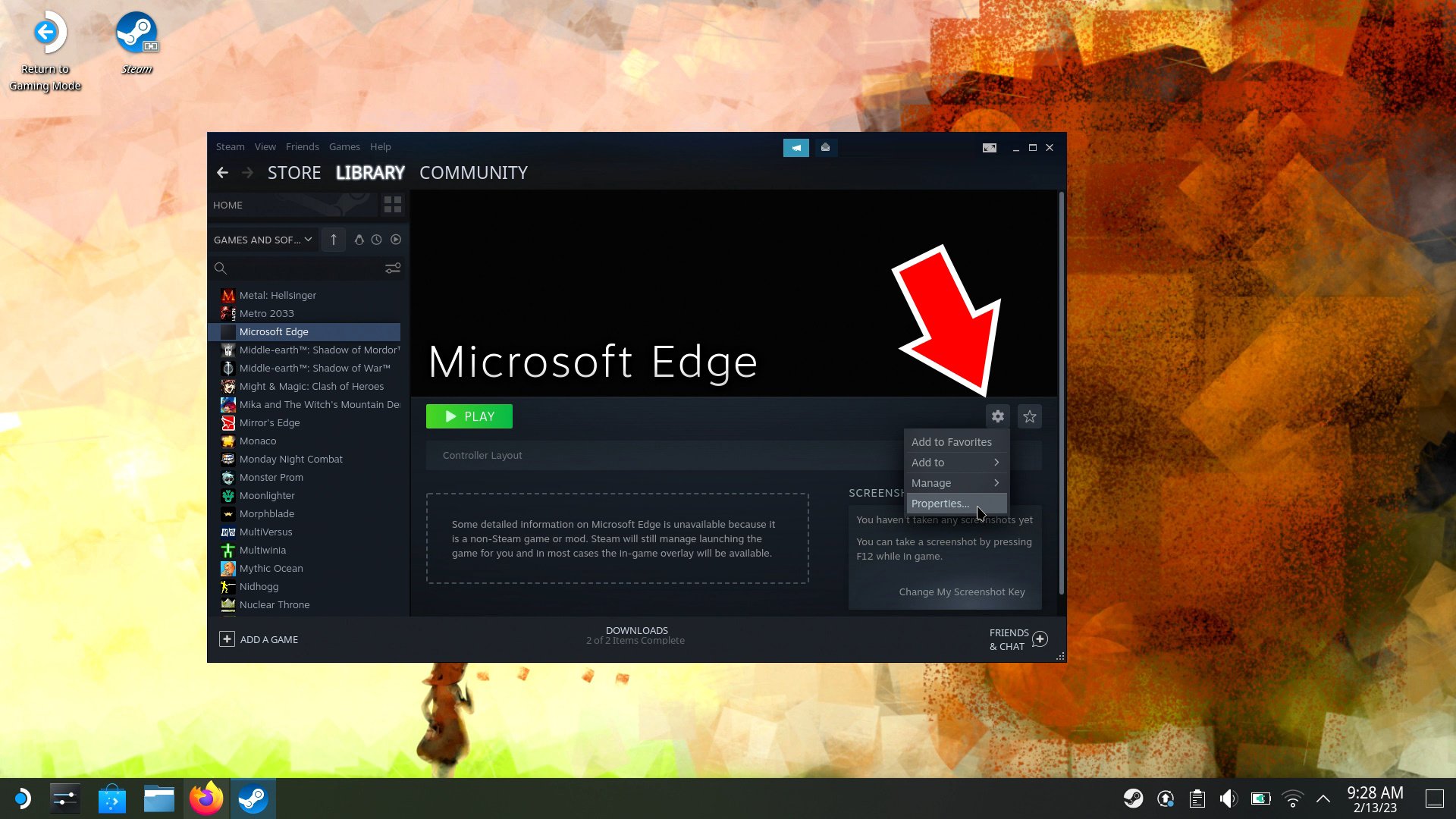Viewport: 1456px width, 819px height.
Task: Expand the Add to submenu arrow
Action: pyautogui.click(x=996, y=462)
